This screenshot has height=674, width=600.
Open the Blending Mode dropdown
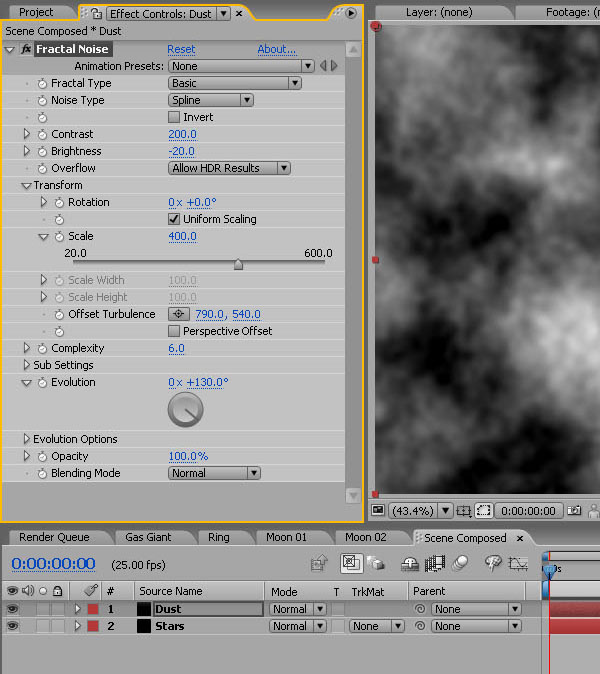(213, 473)
